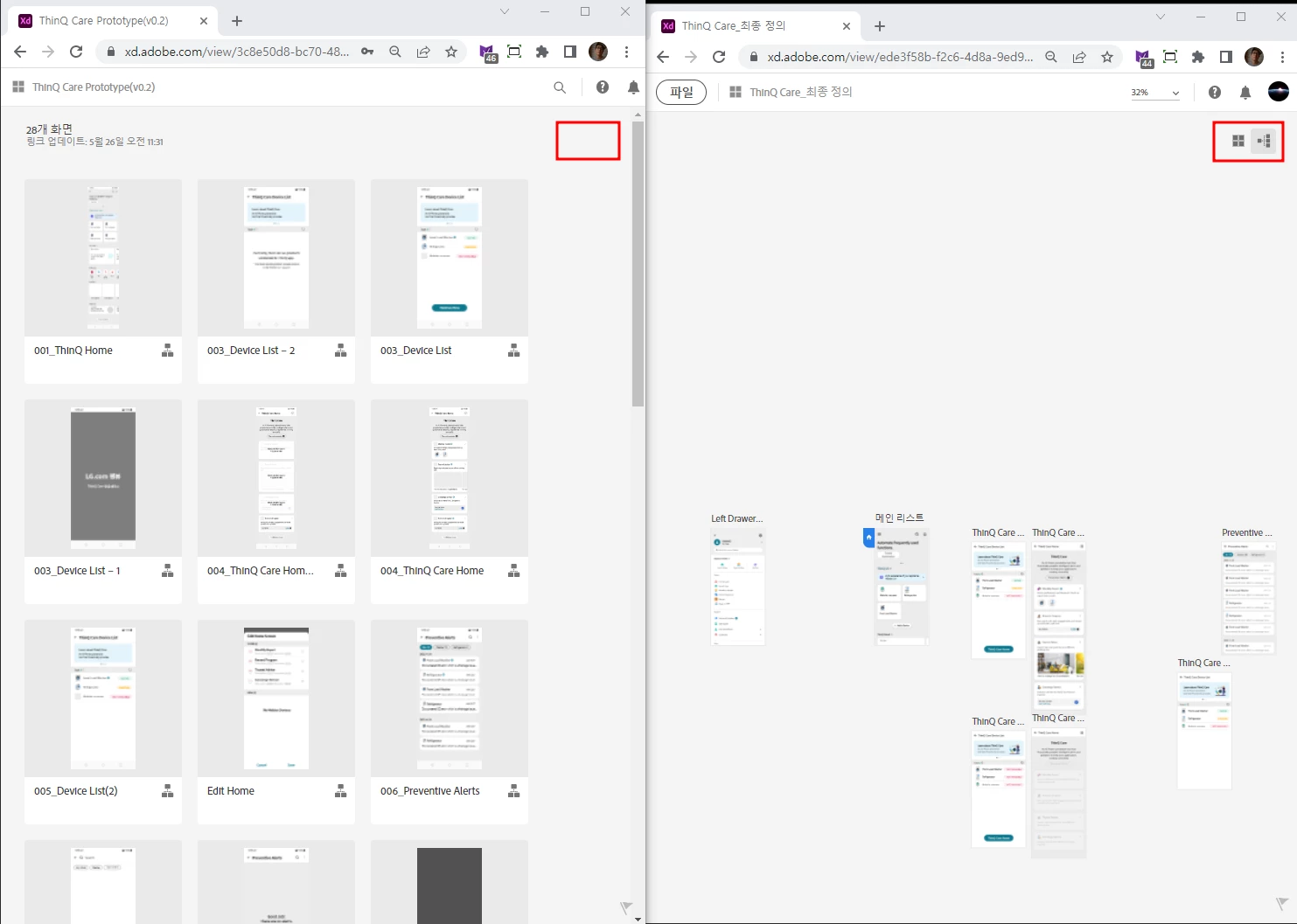Viewport: 1297px width, 924px height.
Task: Open Chrome menu in right browser
Action: coord(1282,57)
